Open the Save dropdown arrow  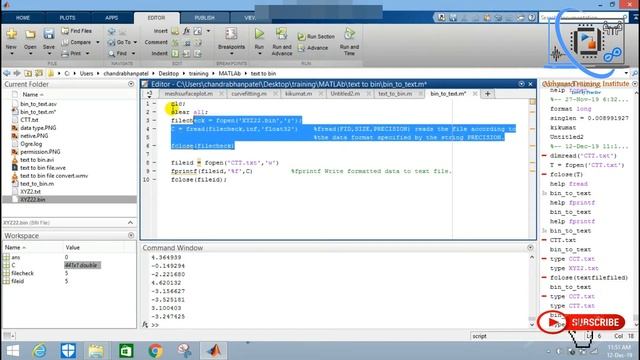(x=49, y=54)
